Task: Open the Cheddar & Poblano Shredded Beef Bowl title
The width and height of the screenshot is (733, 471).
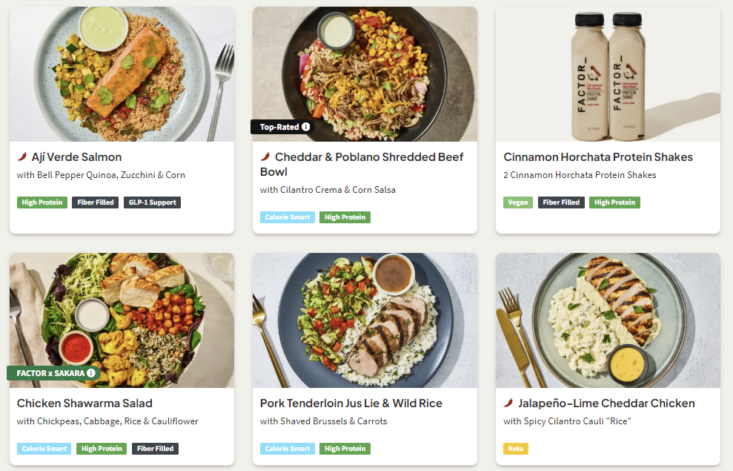Action: [360, 164]
